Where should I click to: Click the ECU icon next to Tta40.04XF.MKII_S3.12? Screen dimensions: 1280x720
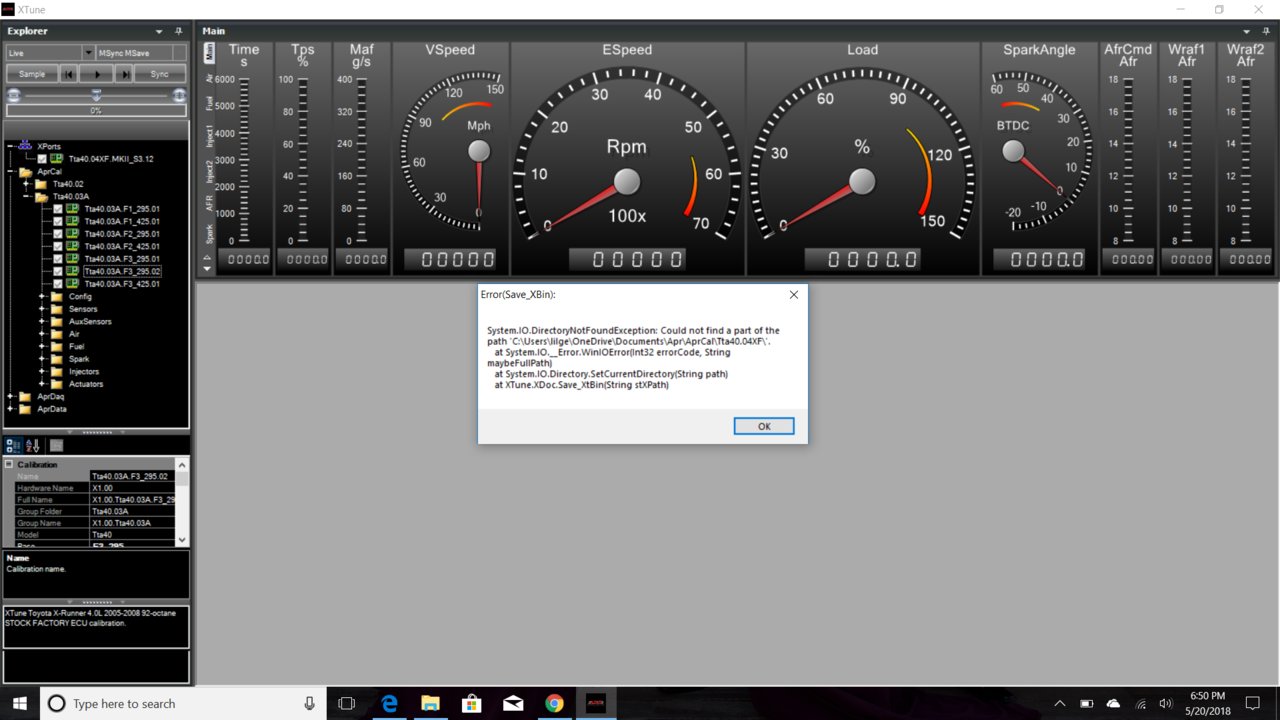(x=57, y=158)
